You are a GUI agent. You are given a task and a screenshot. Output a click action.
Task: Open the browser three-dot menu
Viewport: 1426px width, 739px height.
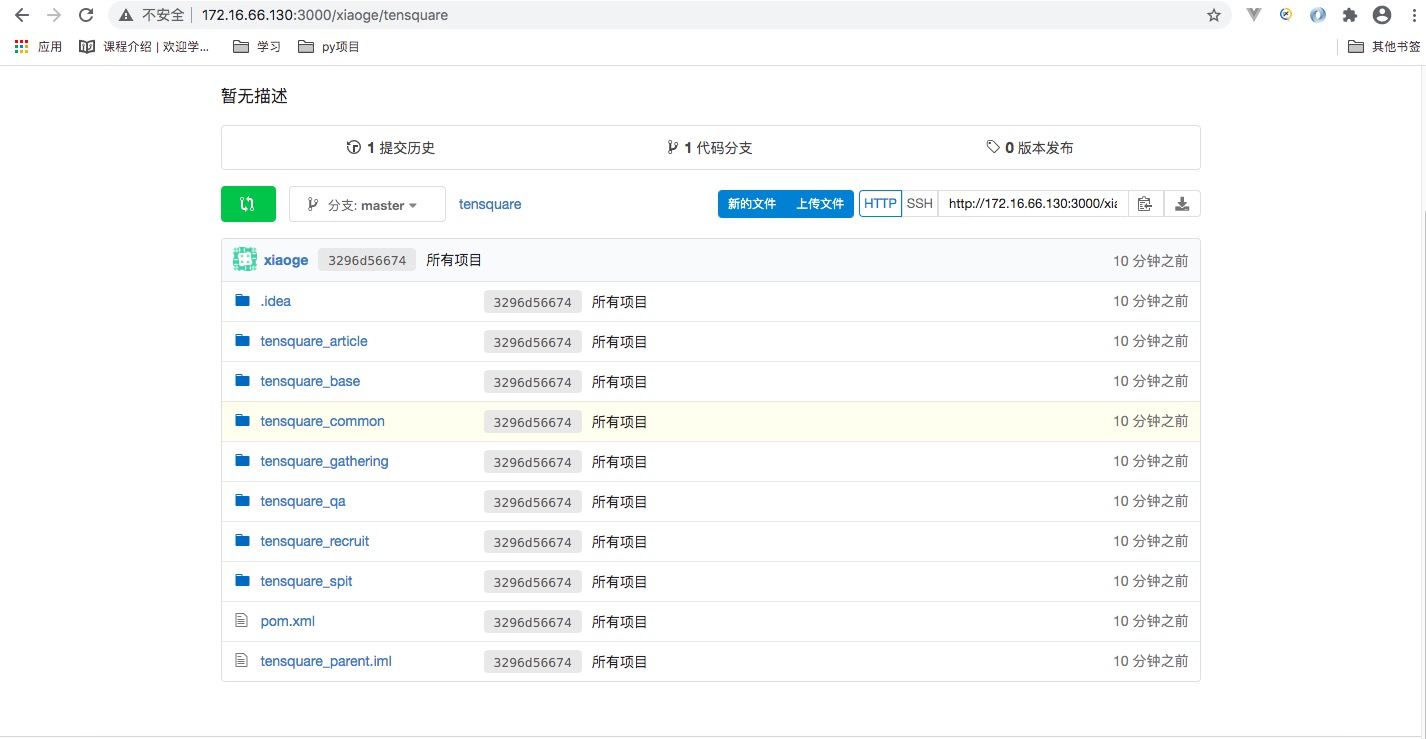[1414, 15]
